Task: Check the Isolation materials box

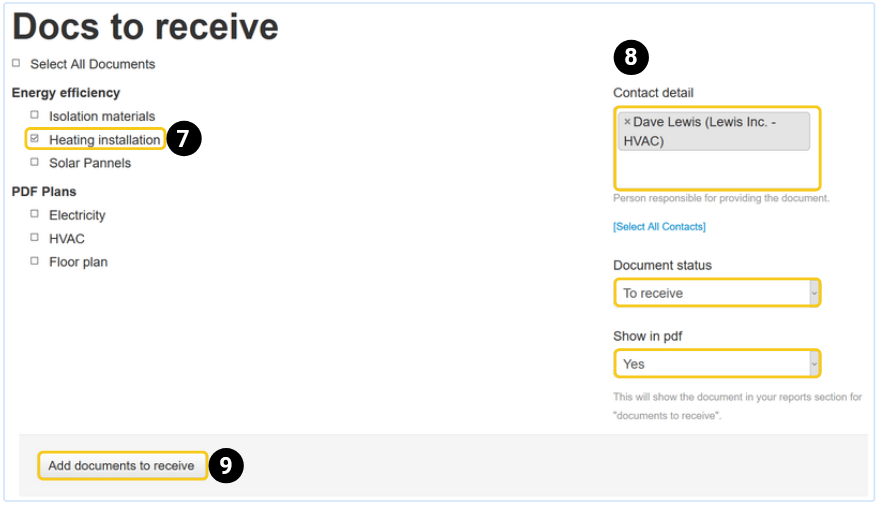Action: (35, 115)
